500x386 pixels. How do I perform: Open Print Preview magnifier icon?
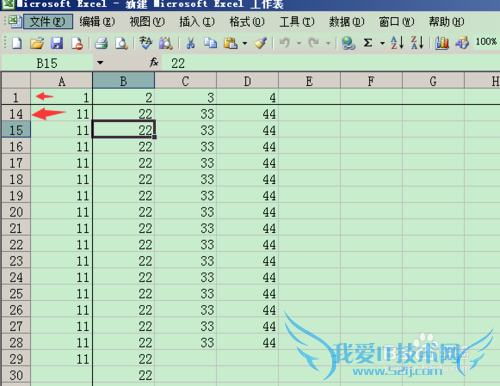coord(121,43)
